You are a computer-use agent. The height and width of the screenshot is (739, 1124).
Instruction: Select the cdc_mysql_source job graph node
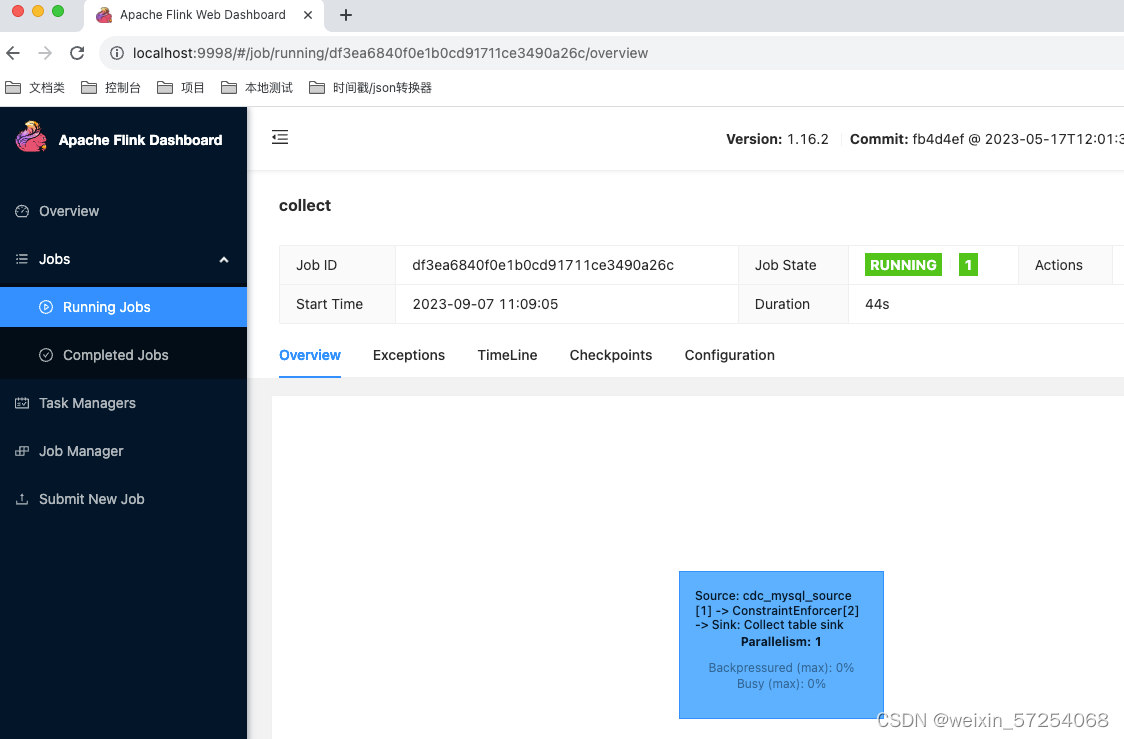tap(781, 645)
